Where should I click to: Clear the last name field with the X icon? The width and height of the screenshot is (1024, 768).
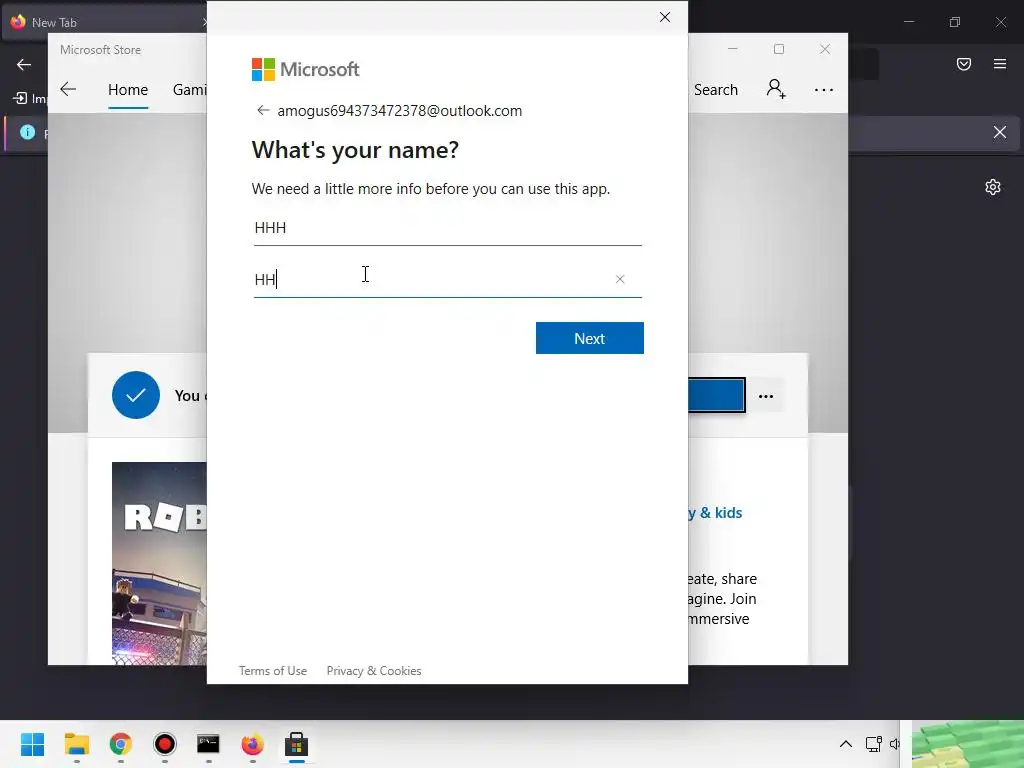(620, 280)
